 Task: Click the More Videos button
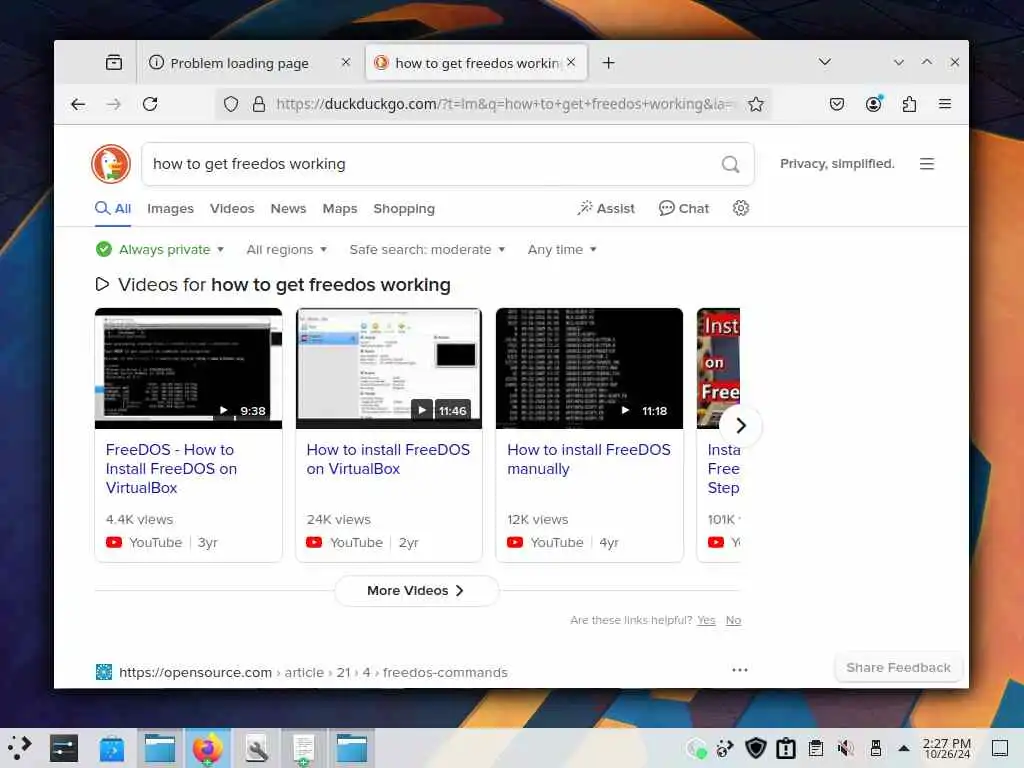416,590
